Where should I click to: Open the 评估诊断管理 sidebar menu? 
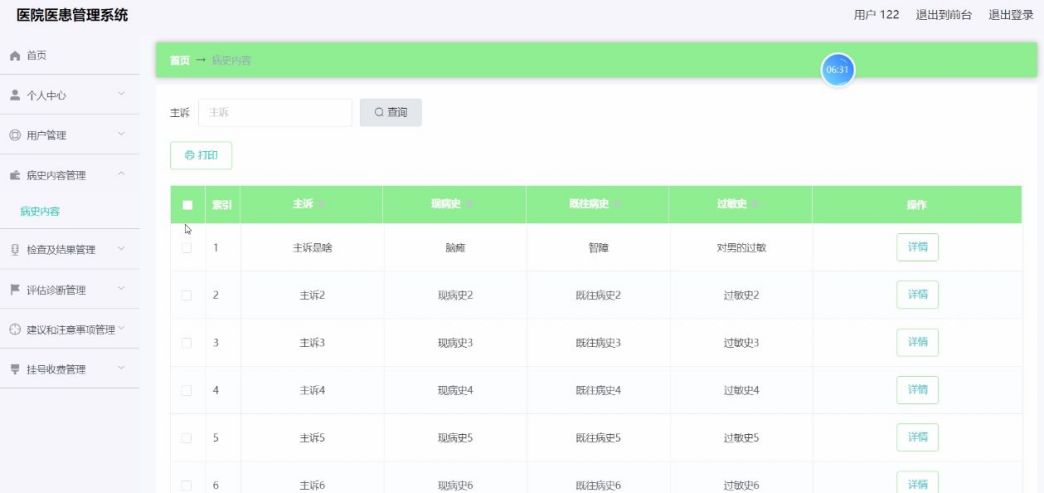70,290
